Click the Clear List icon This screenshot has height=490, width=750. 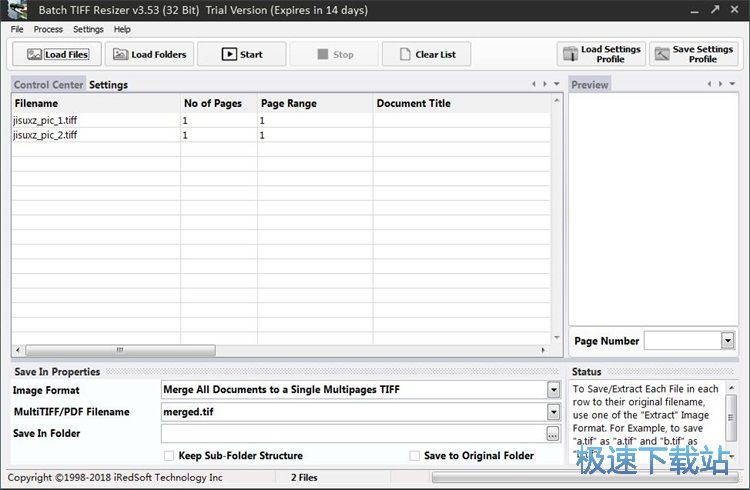pos(401,55)
